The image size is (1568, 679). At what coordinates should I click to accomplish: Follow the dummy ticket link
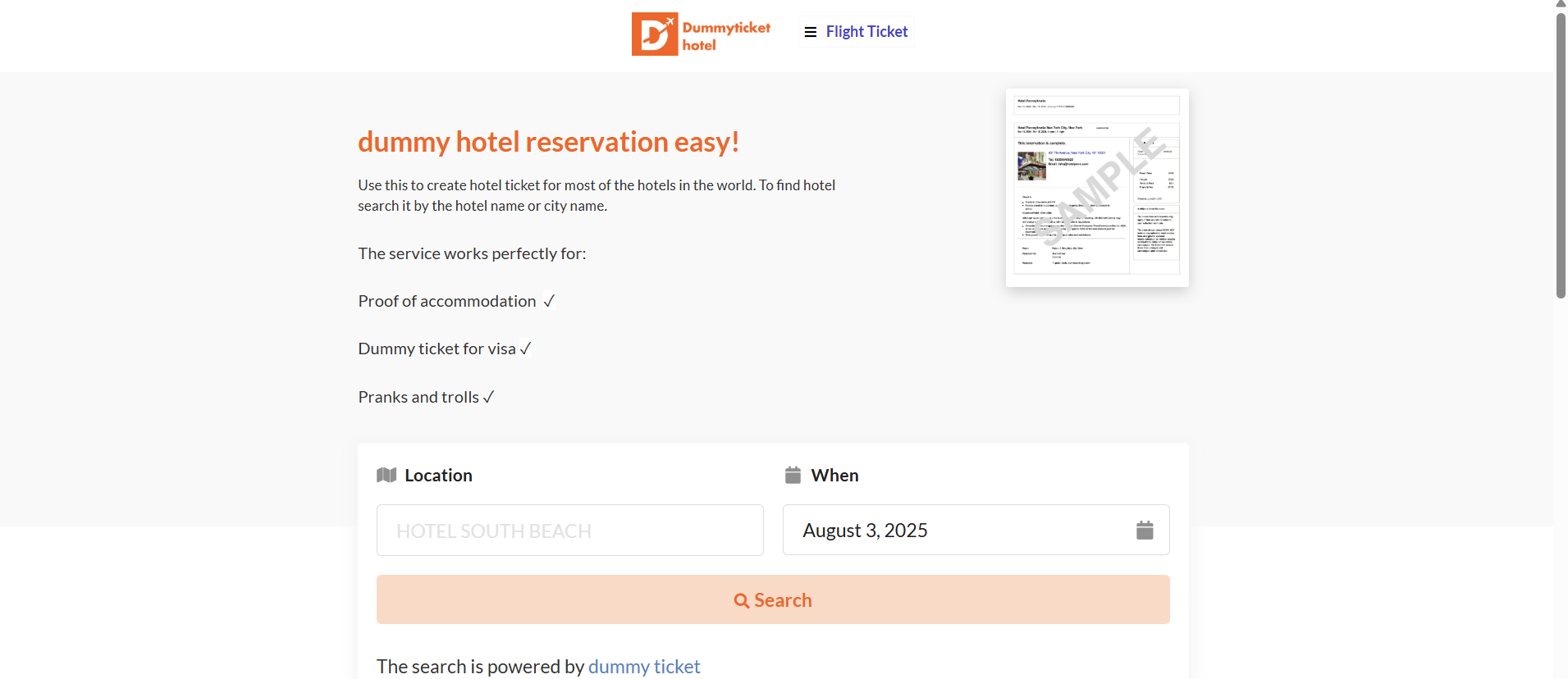644,667
